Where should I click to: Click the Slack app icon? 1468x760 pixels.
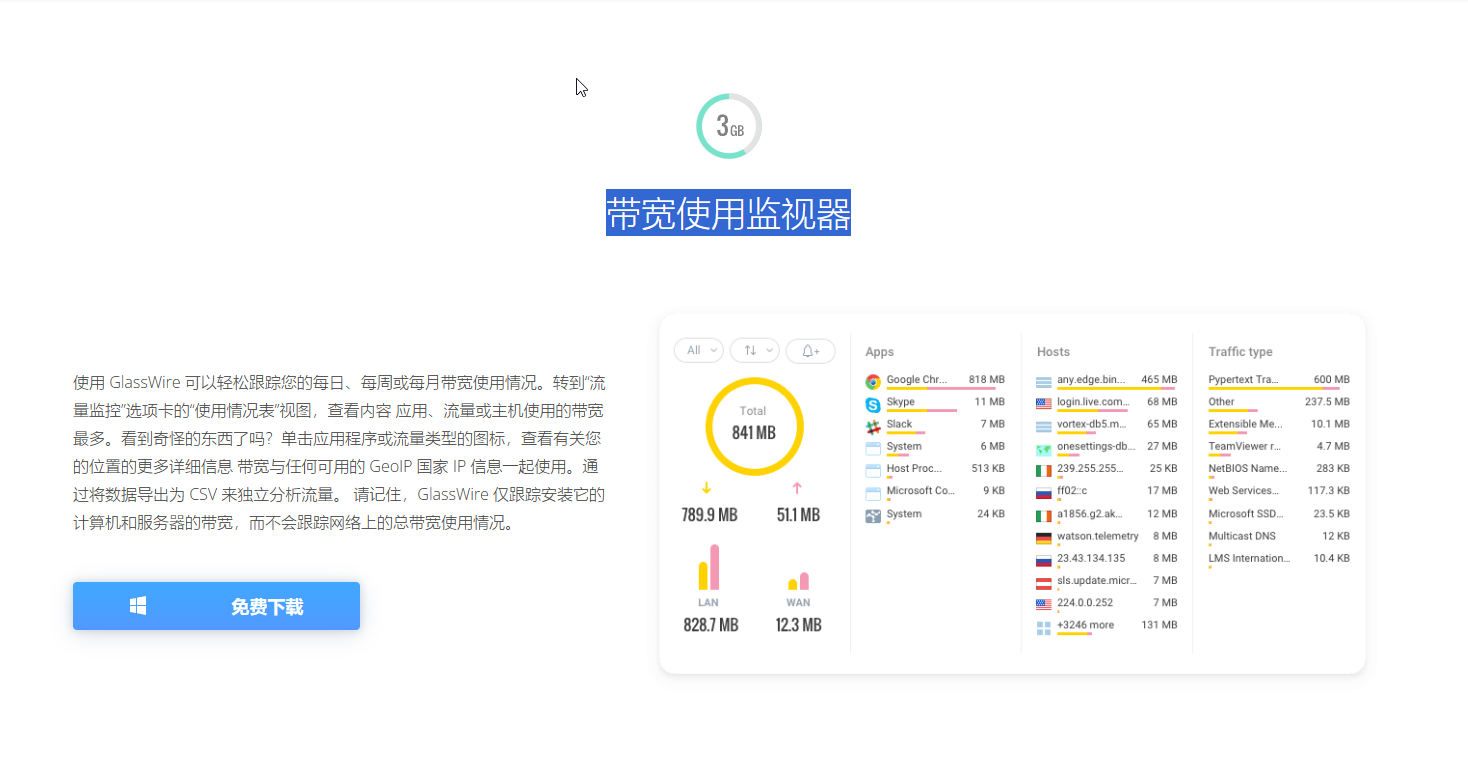(873, 426)
